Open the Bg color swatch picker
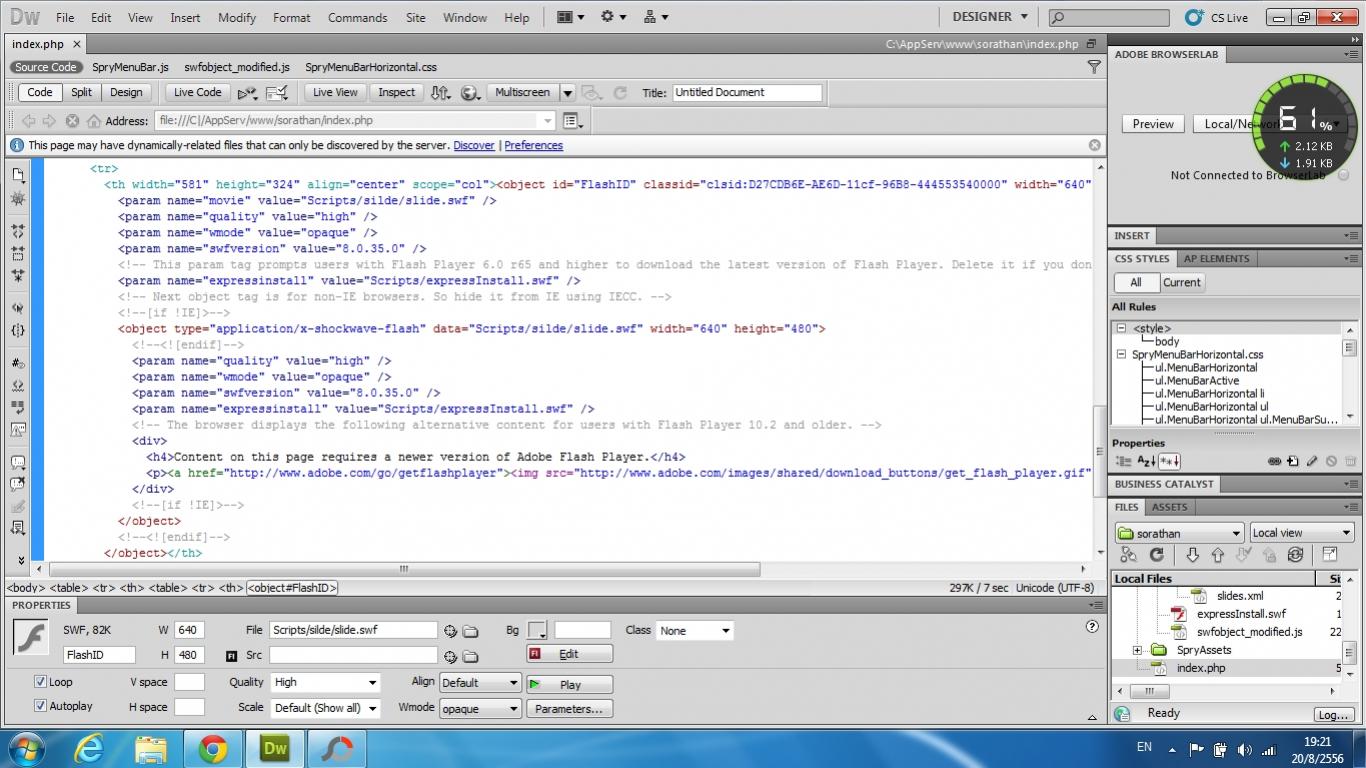The image size is (1366, 768). (538, 630)
